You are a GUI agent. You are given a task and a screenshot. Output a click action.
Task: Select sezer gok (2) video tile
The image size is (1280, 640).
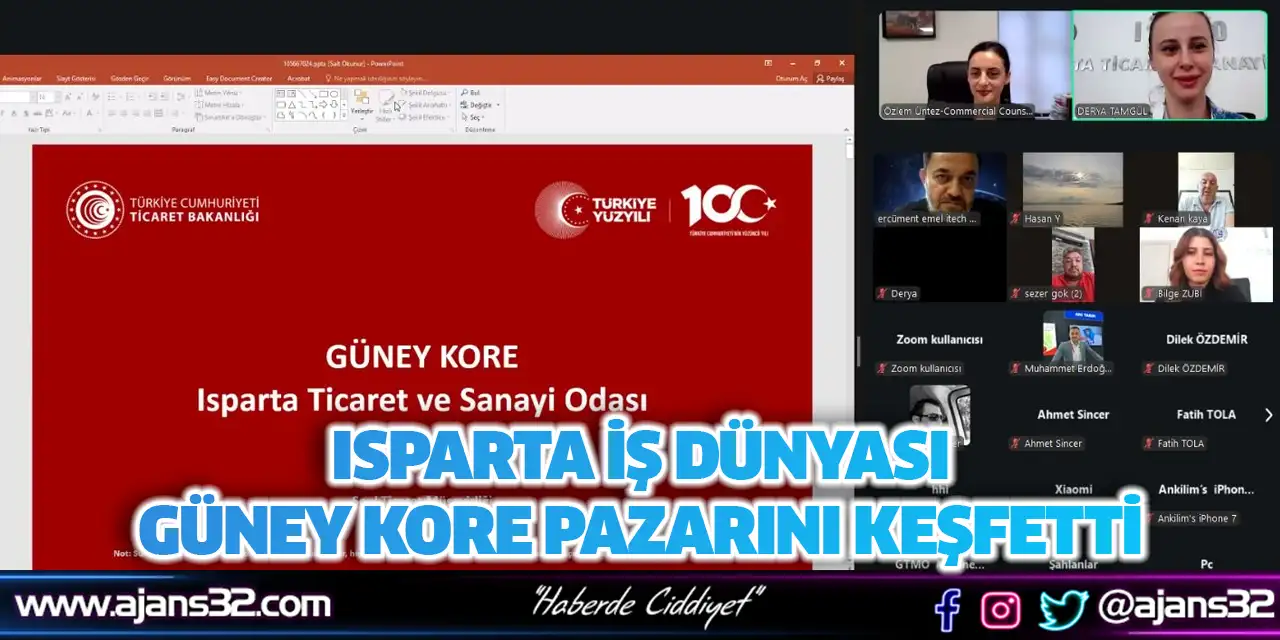click(1073, 264)
